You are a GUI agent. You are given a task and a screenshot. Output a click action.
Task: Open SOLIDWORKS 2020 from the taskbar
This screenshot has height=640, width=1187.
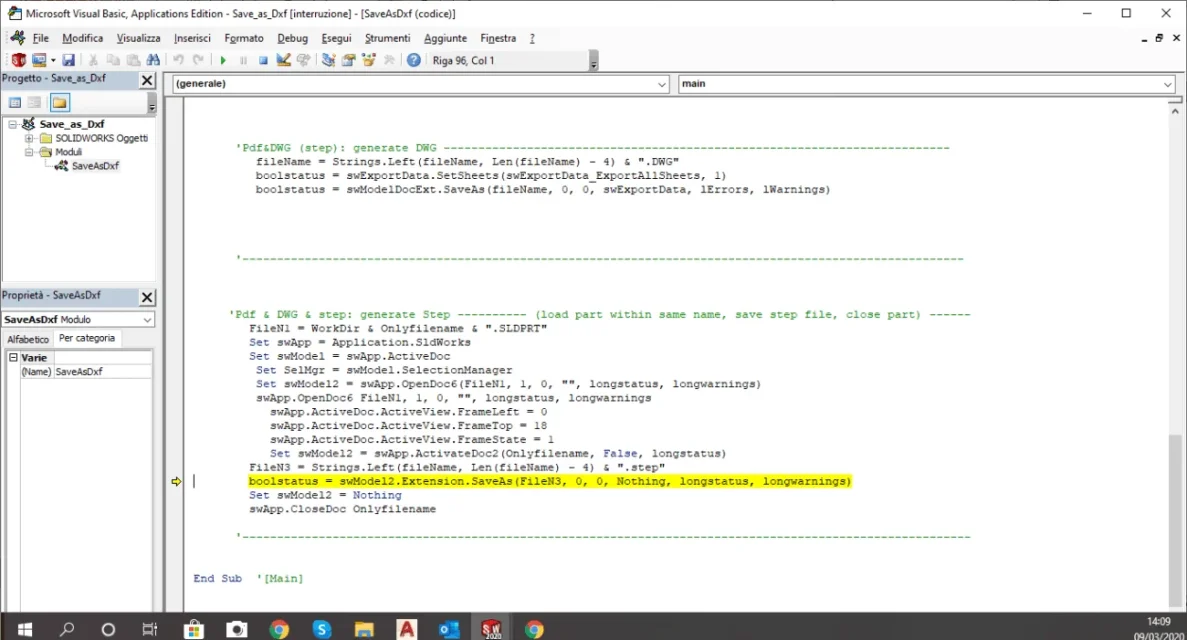pos(491,629)
